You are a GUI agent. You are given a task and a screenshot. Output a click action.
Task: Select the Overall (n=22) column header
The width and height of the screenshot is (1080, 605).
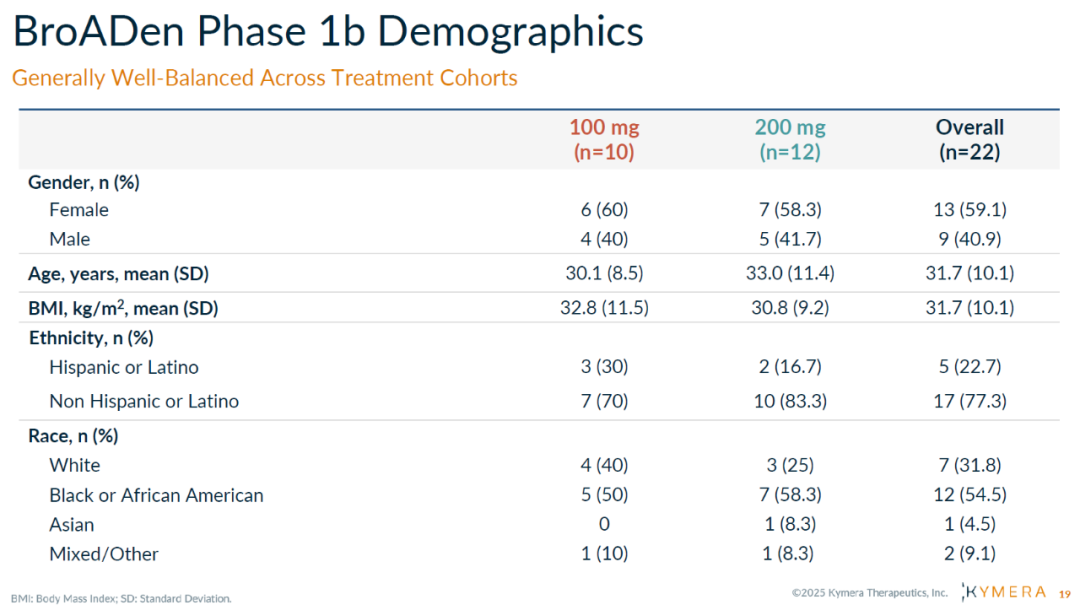tap(969, 139)
